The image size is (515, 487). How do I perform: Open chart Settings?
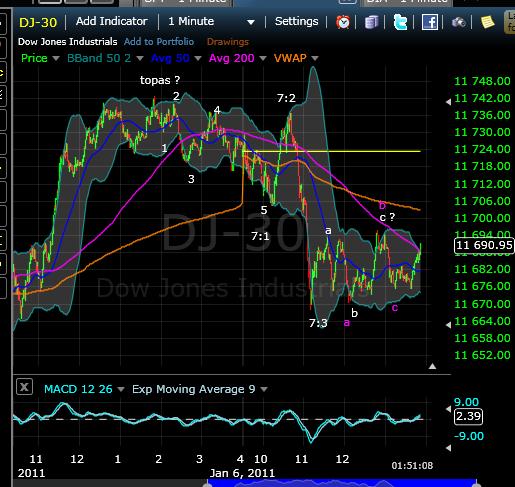coord(296,21)
